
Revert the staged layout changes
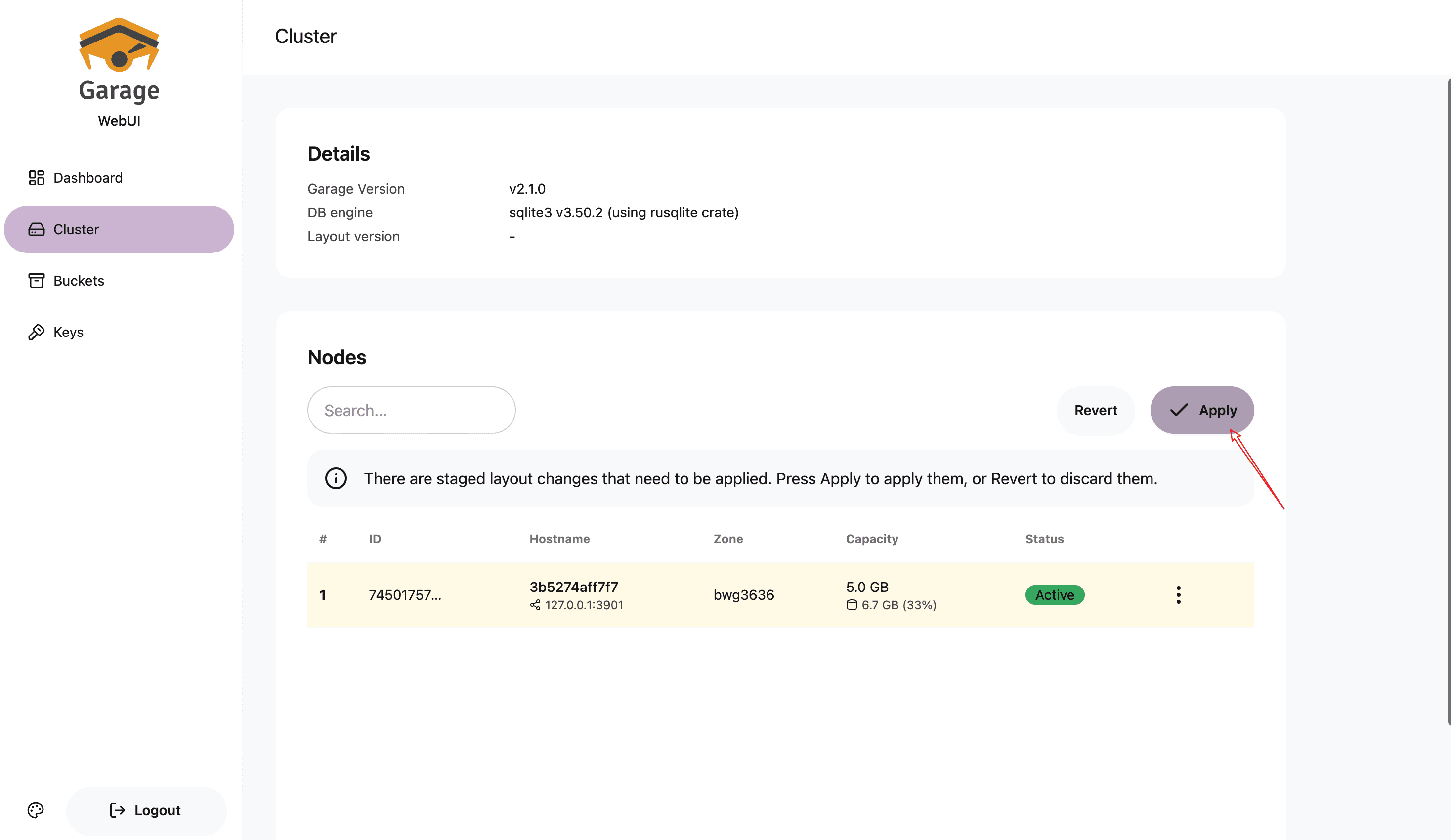point(1095,410)
